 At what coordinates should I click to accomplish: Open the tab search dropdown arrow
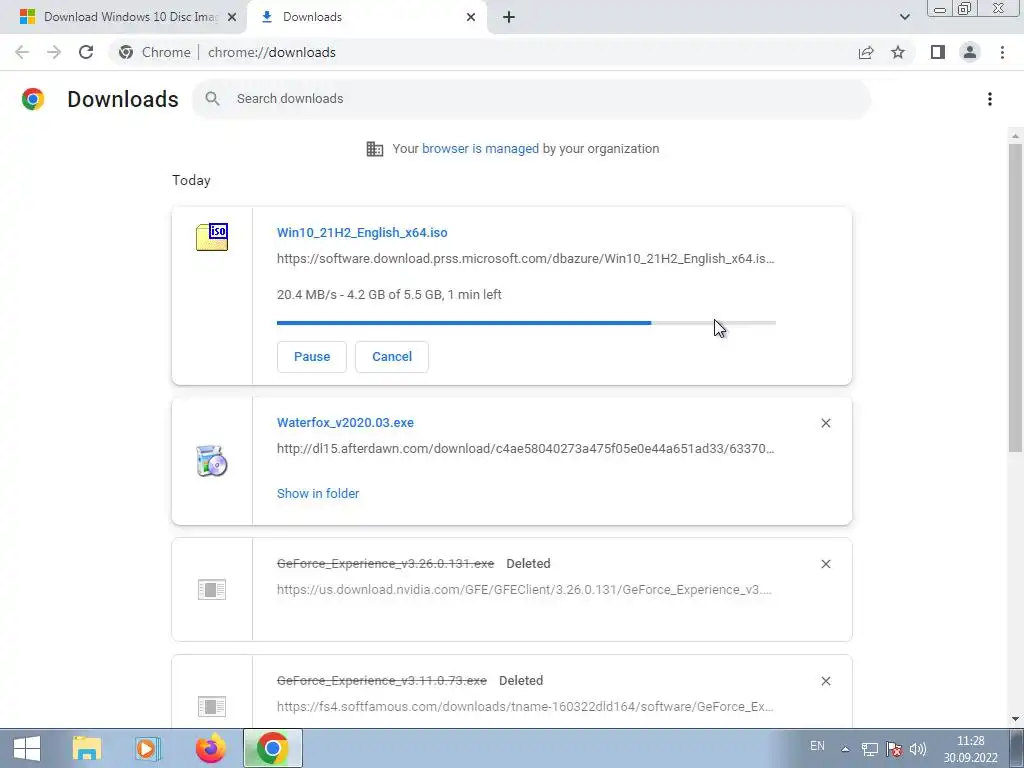click(x=904, y=17)
